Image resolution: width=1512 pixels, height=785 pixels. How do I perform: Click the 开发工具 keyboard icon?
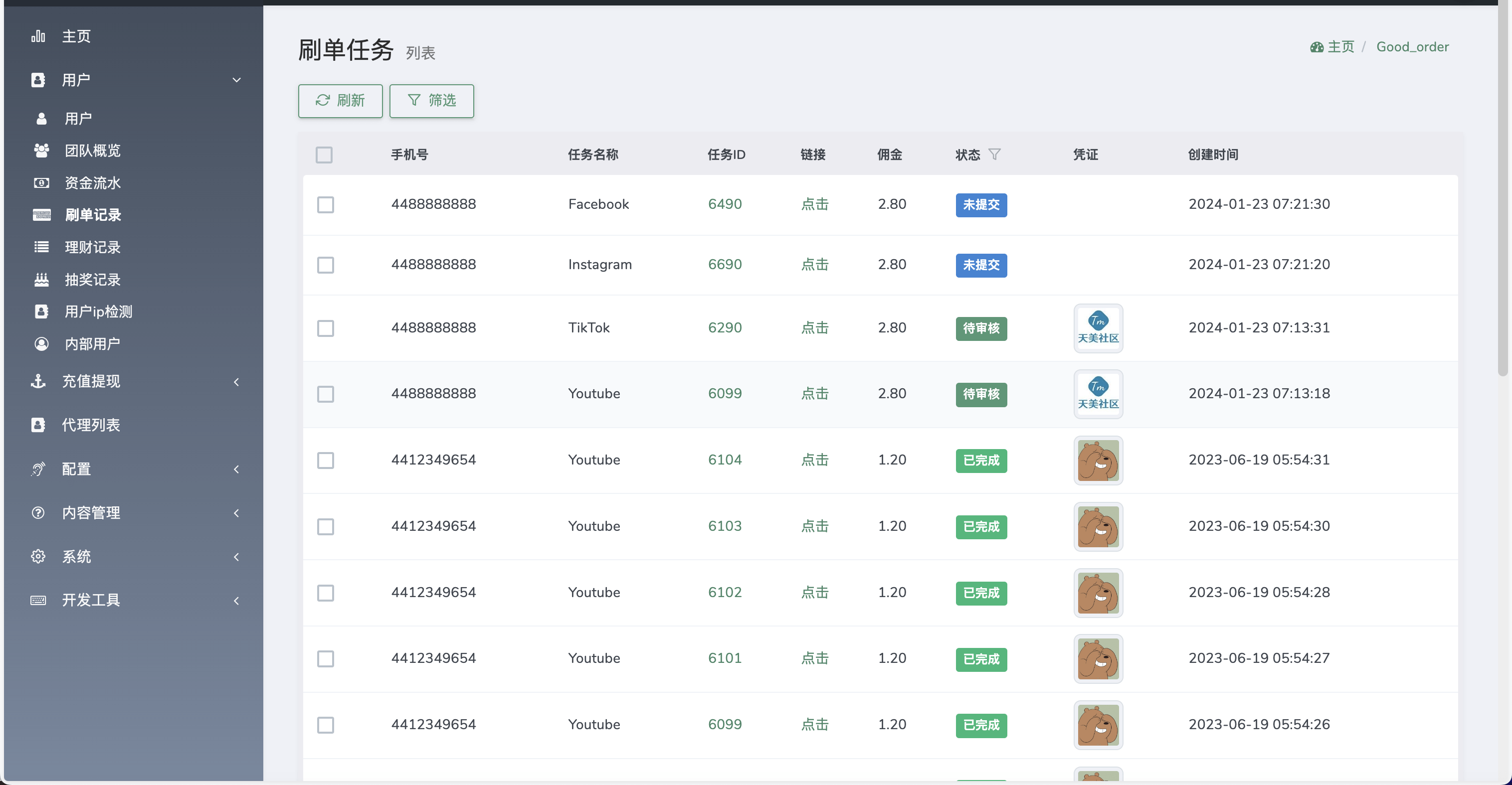tap(38, 600)
